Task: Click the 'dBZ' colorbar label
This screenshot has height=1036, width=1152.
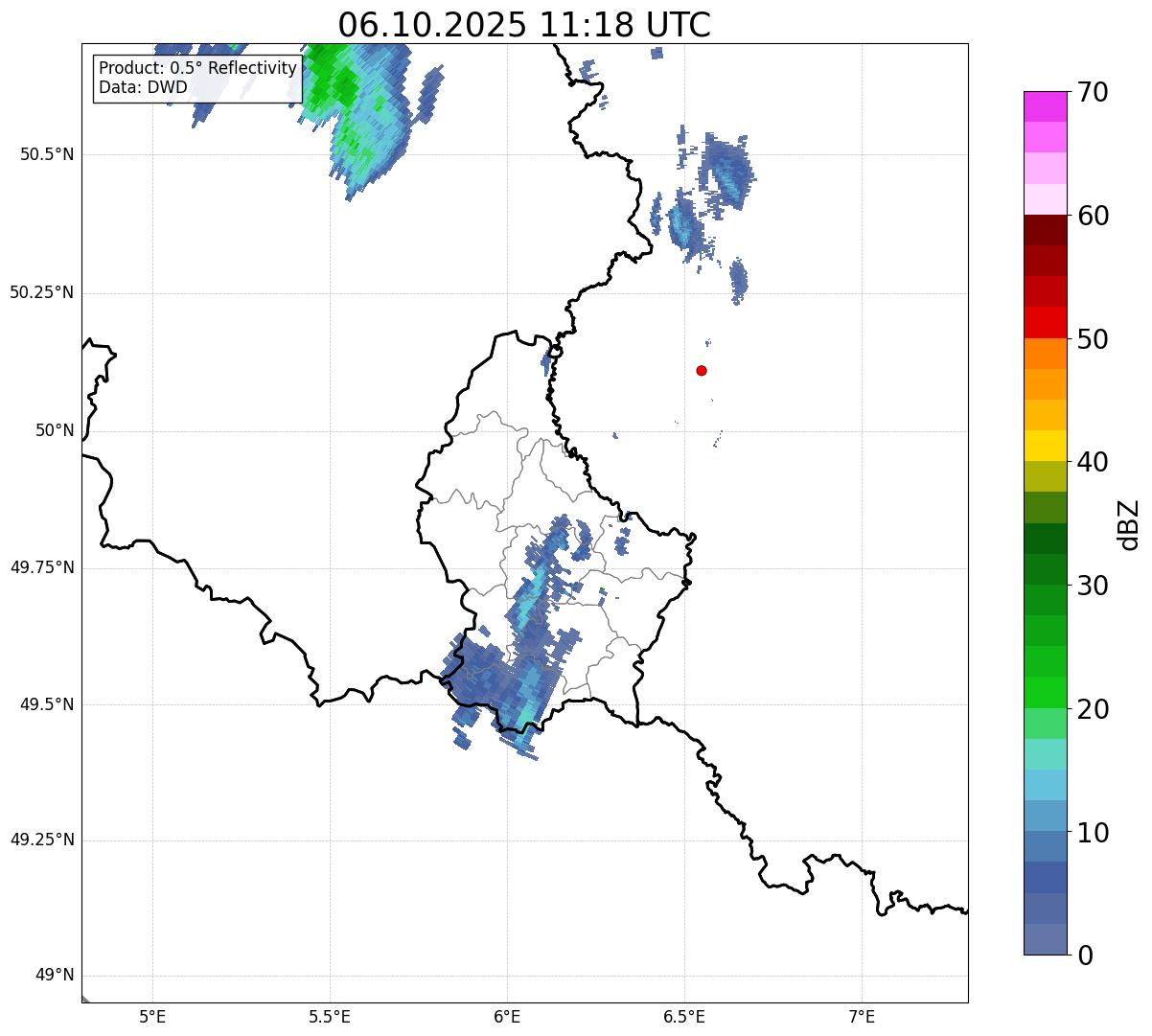Action: (1129, 524)
